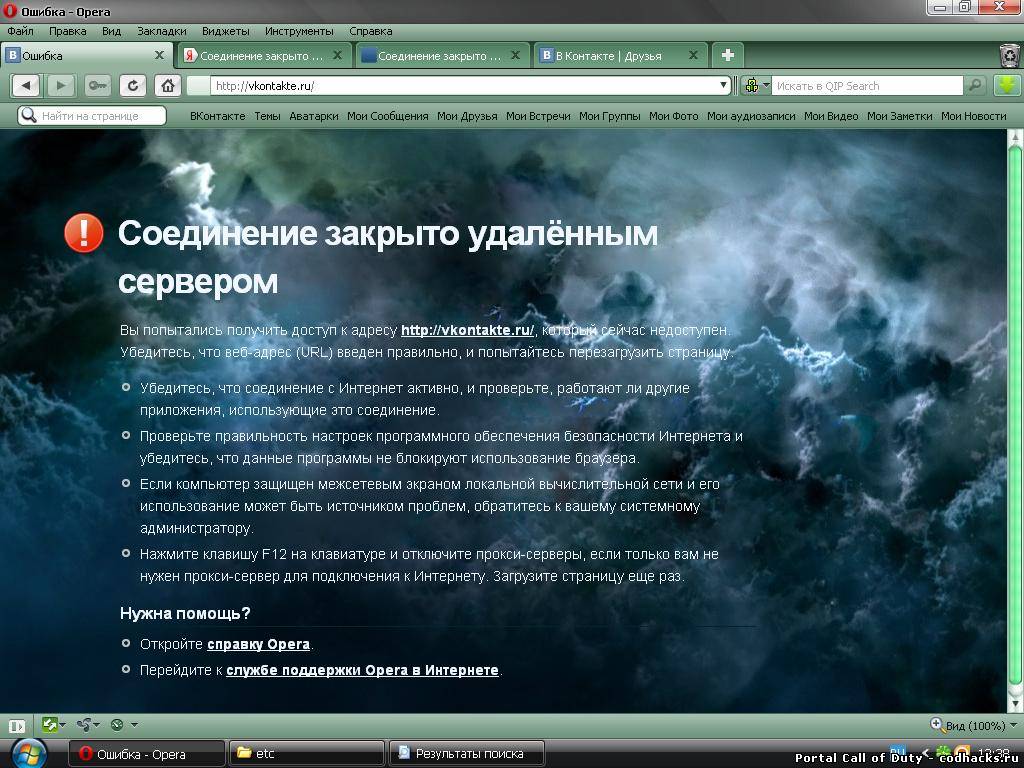
Task: Open the Темы bookmark
Action: click(x=267, y=116)
